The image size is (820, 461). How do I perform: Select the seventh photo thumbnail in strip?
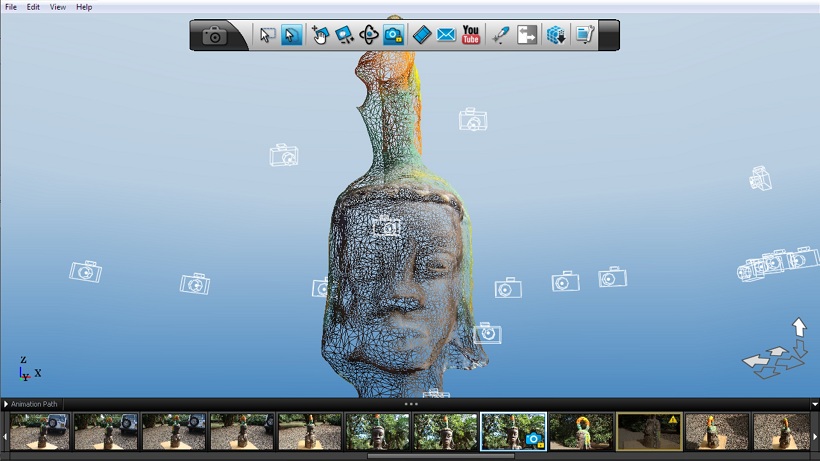(x=446, y=432)
